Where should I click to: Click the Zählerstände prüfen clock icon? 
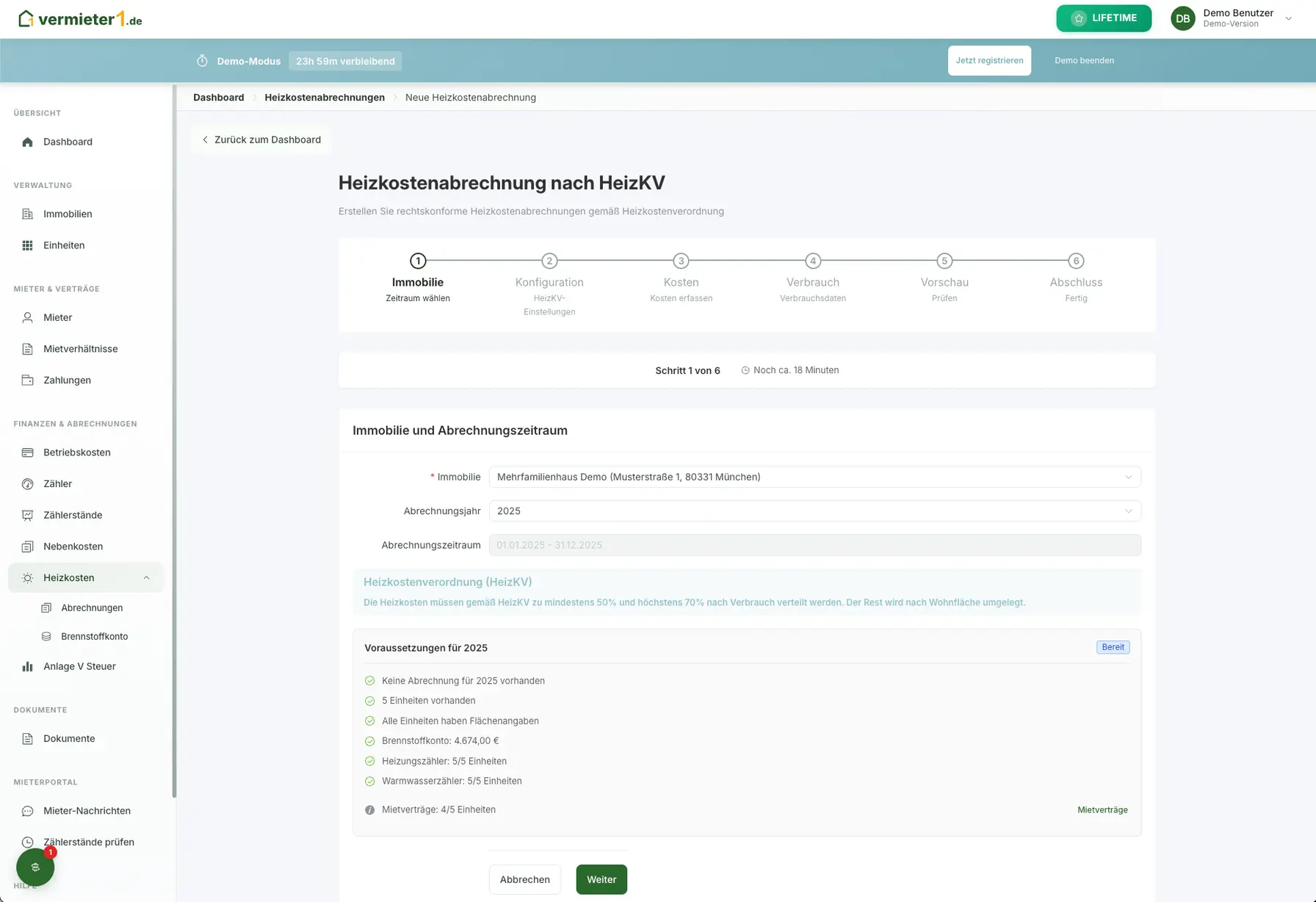click(x=27, y=843)
